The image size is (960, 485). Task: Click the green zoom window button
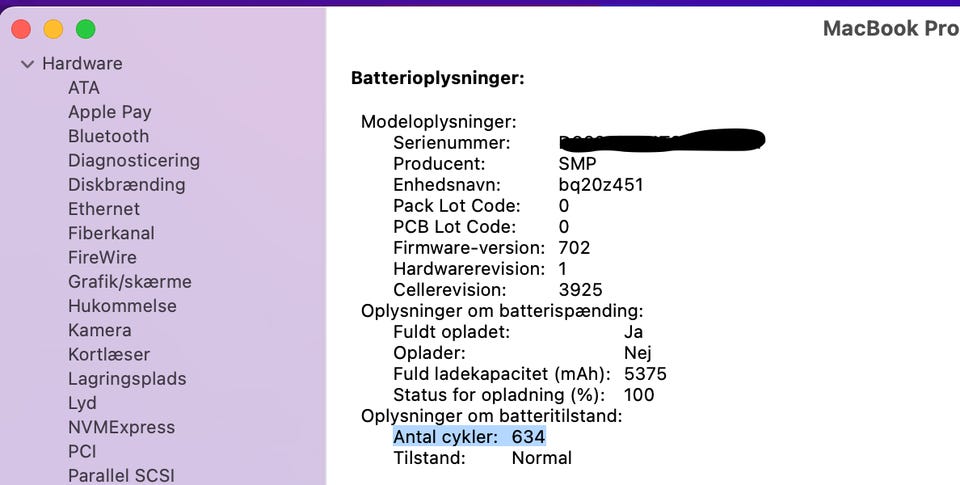(86, 29)
